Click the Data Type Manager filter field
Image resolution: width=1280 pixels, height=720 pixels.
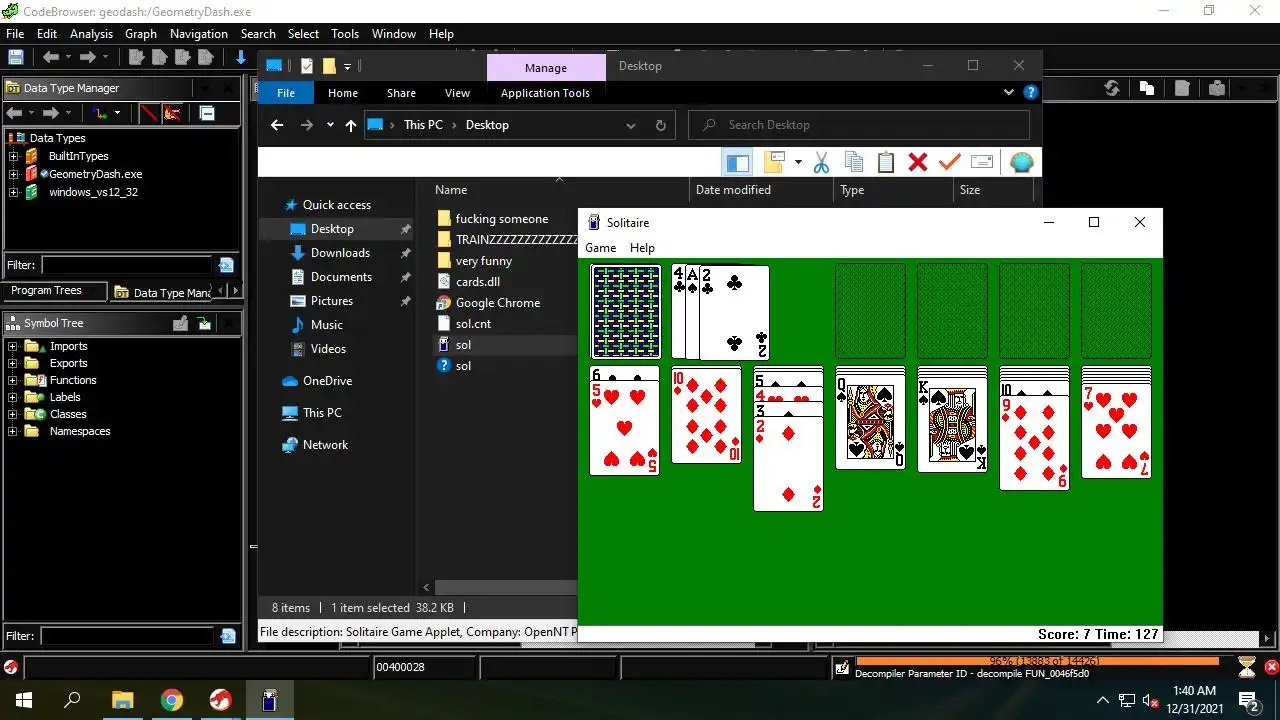[127, 265]
